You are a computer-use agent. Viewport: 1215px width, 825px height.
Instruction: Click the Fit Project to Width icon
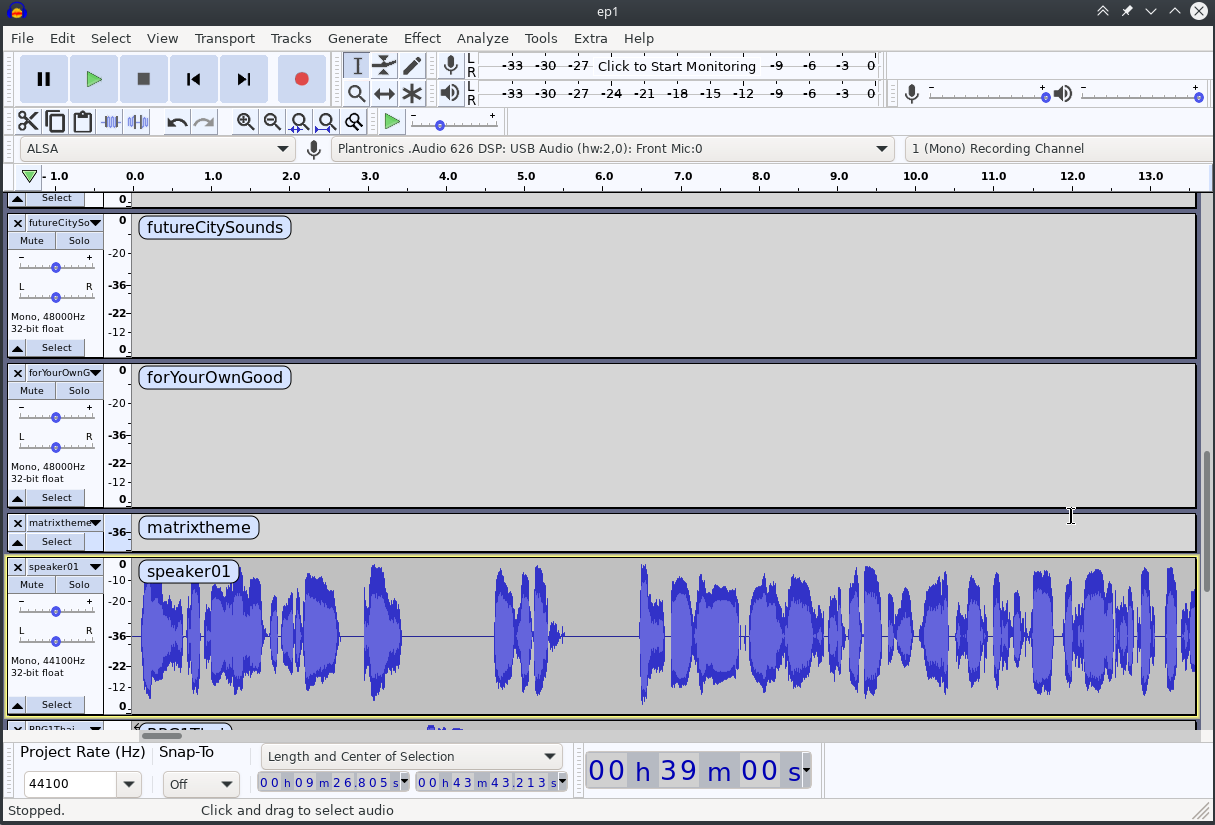pyautogui.click(x=326, y=121)
